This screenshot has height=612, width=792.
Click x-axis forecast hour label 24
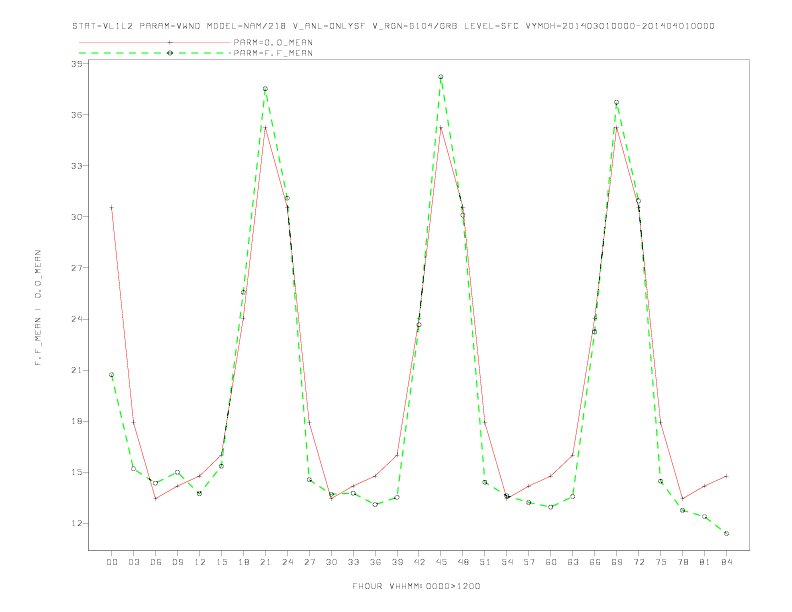point(287,562)
